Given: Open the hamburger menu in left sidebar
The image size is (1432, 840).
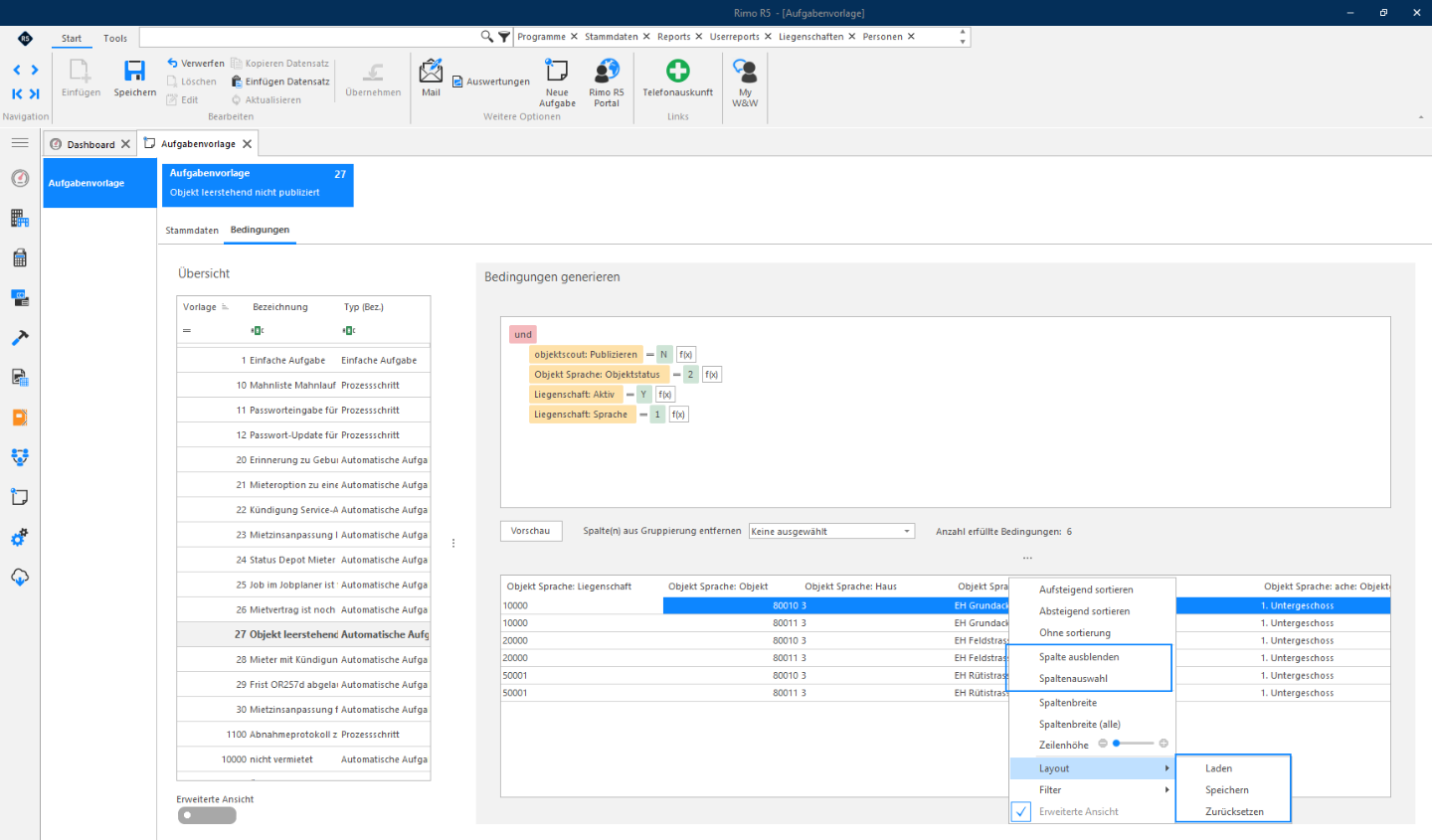Looking at the screenshot, I should coord(20,143).
